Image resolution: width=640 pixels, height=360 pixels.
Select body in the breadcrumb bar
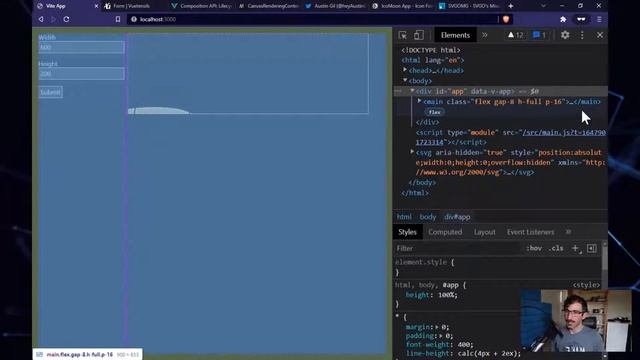coord(428,217)
